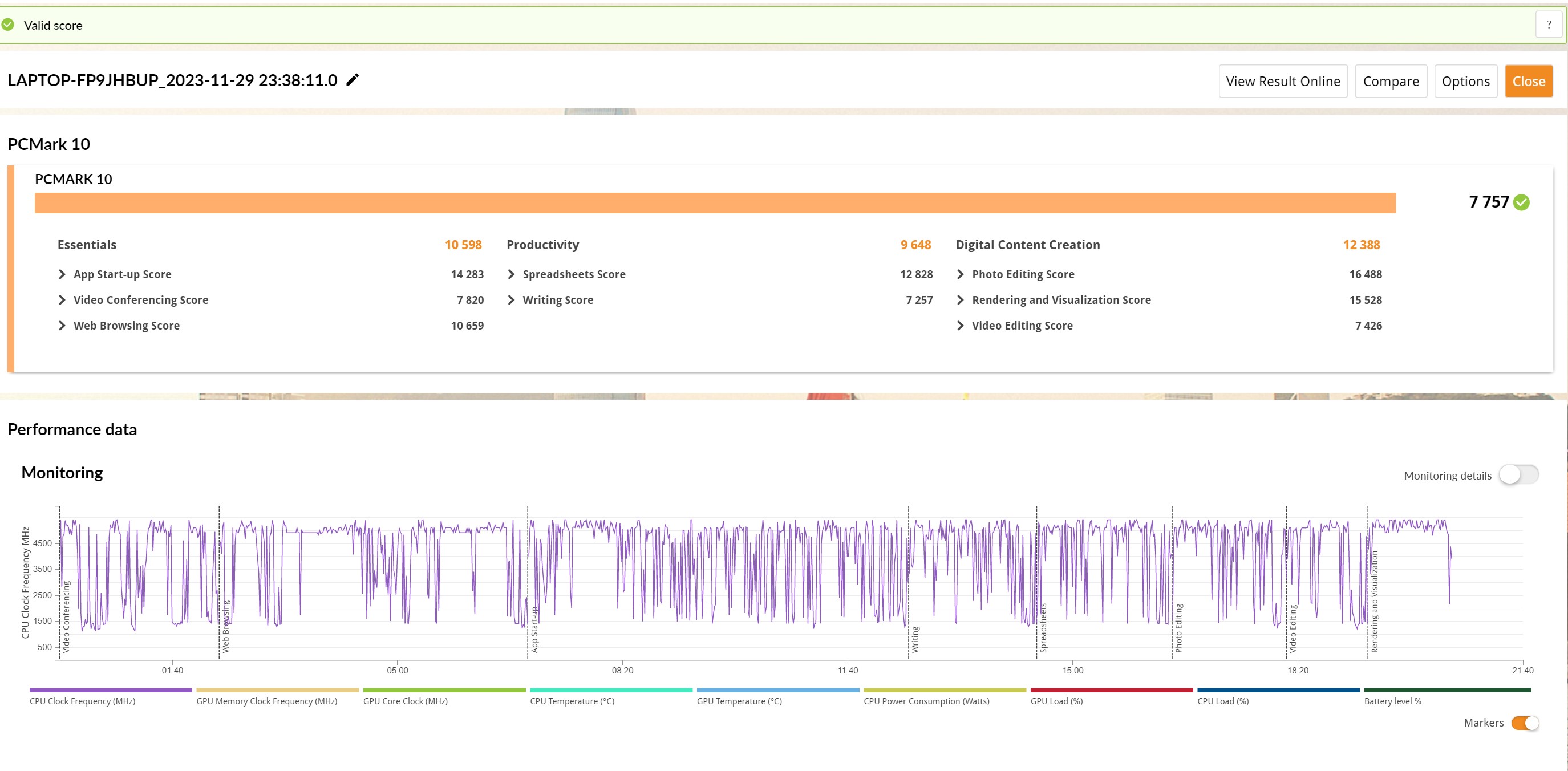1568x771 pixels.
Task: Expand Photo Editing Score details
Action: click(x=961, y=274)
